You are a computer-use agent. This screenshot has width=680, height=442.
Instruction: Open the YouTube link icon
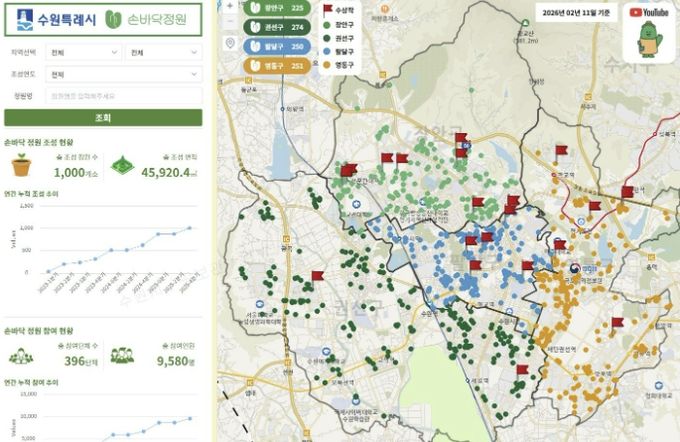click(649, 12)
